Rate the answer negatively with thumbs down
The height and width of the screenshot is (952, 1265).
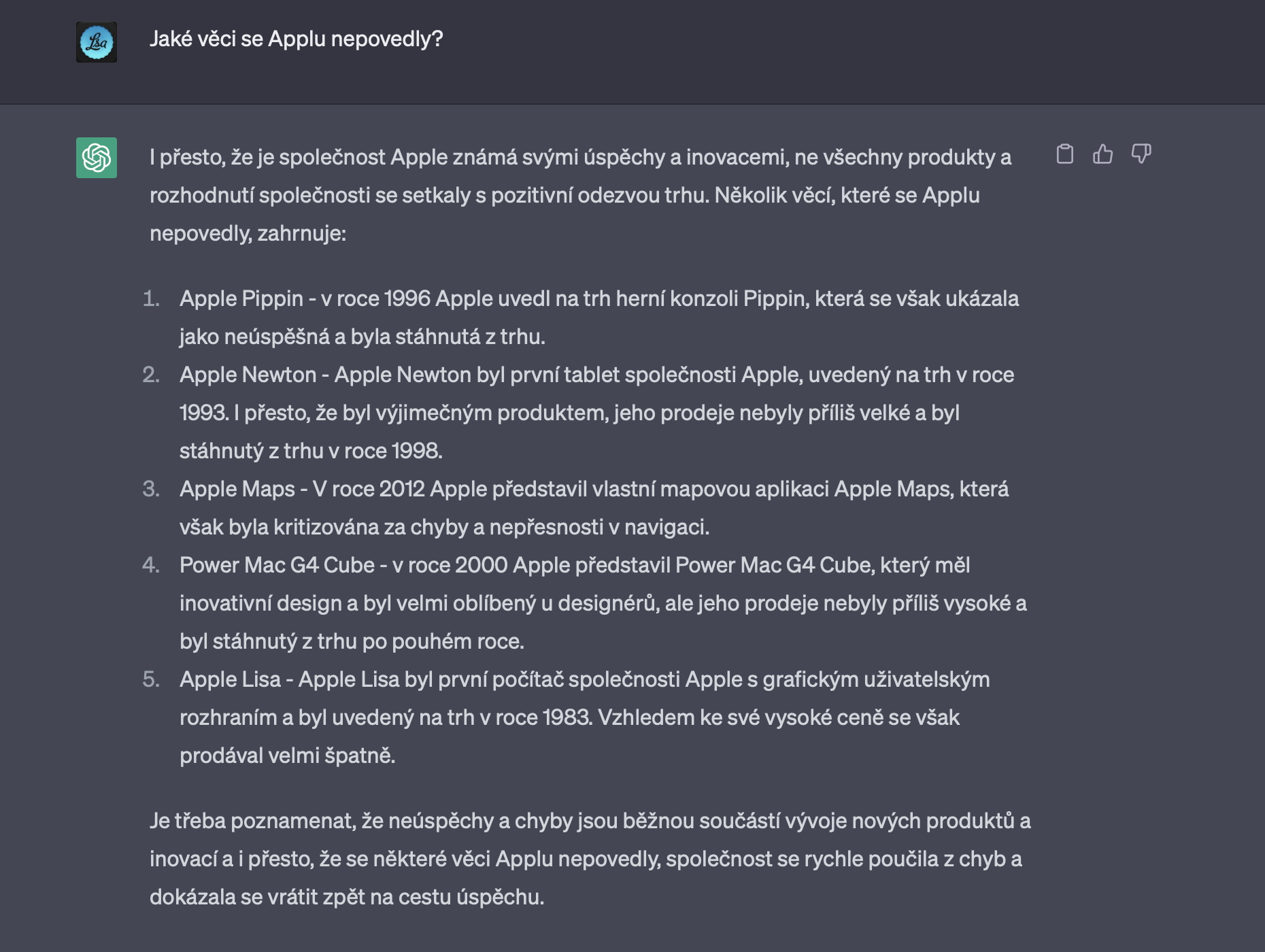pyautogui.click(x=1141, y=155)
